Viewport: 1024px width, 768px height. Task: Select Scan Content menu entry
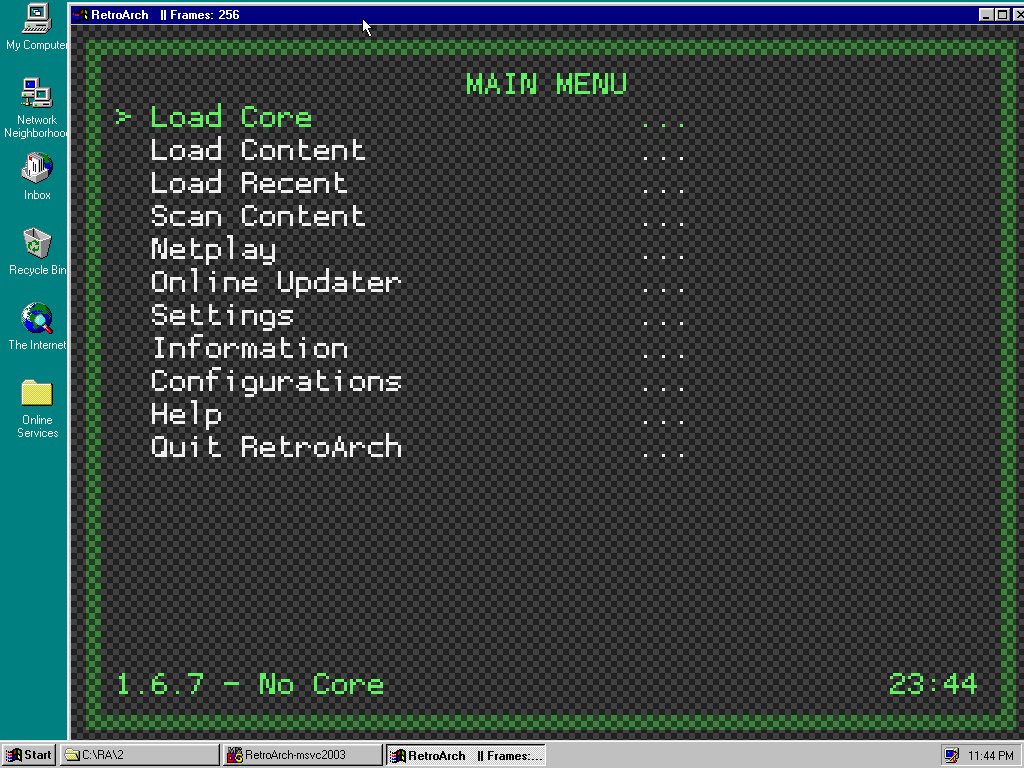257,216
